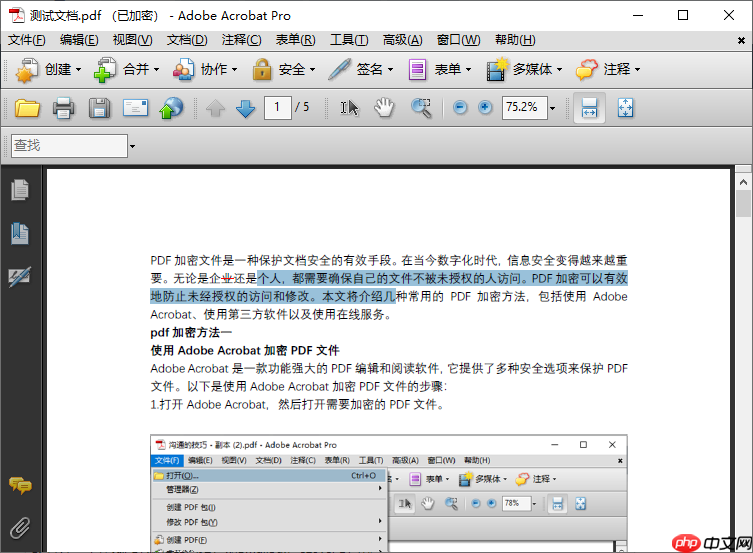Image resolution: width=753 pixels, height=553 pixels.
Task: Click the vertical scrollbar thumb
Action: (743, 204)
